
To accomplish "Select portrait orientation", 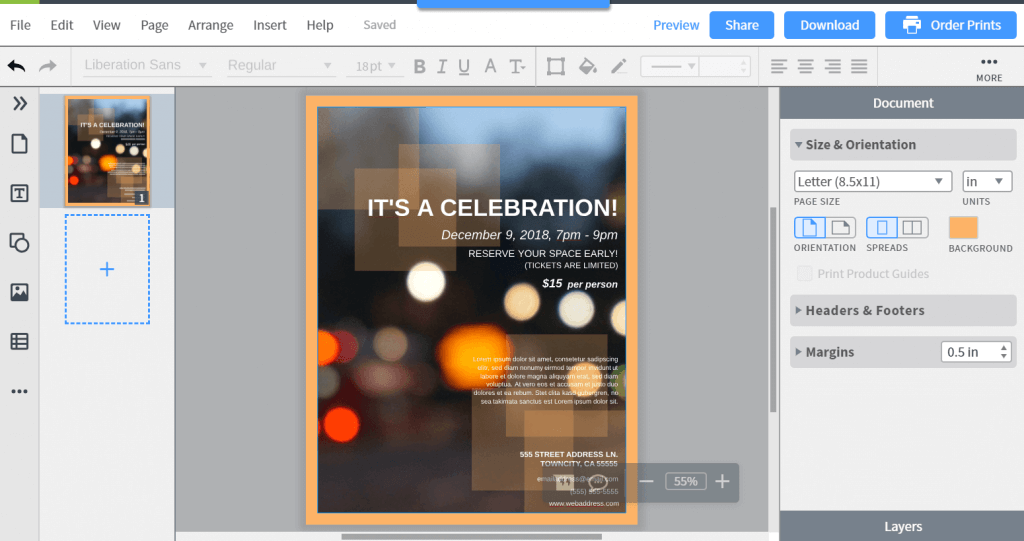I will (x=810, y=227).
